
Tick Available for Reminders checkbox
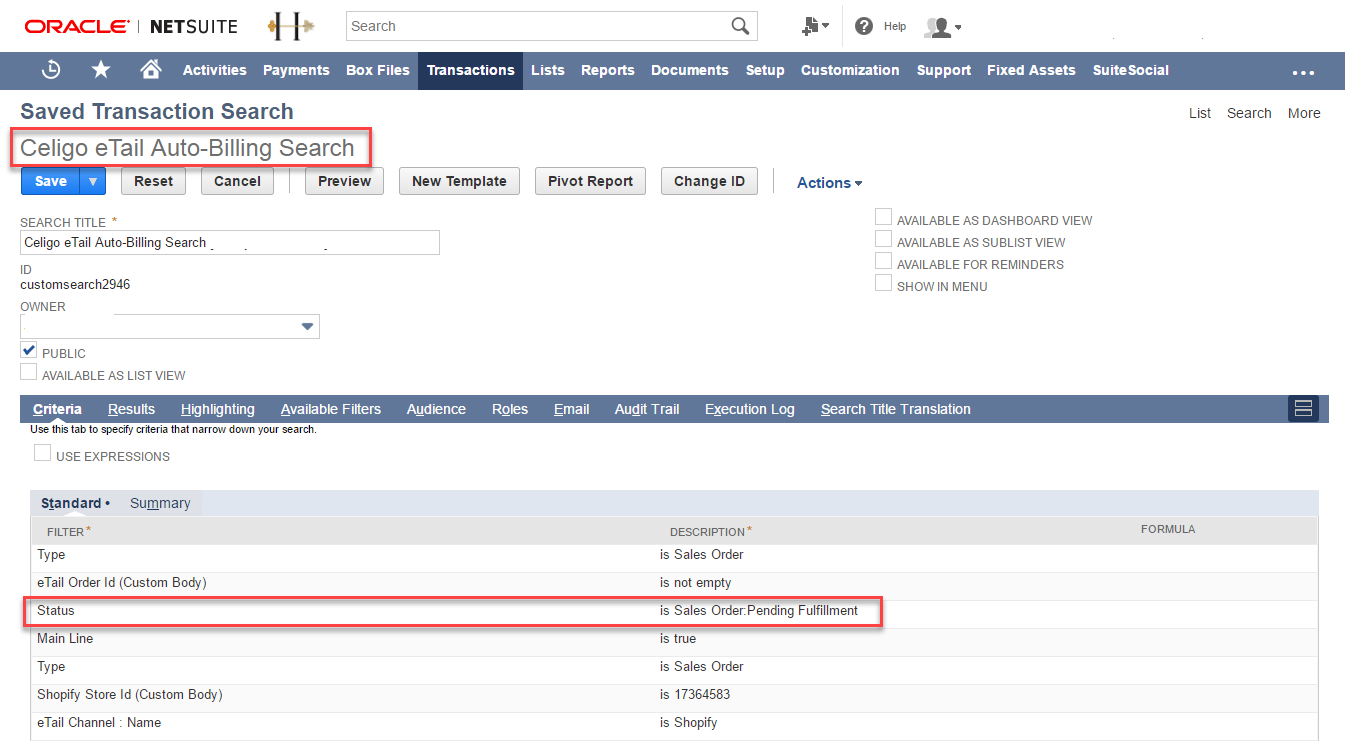click(x=883, y=261)
